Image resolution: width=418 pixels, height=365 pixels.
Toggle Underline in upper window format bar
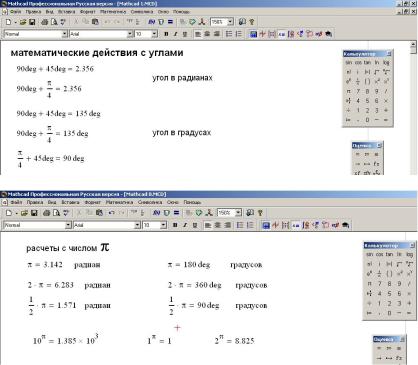click(185, 34)
